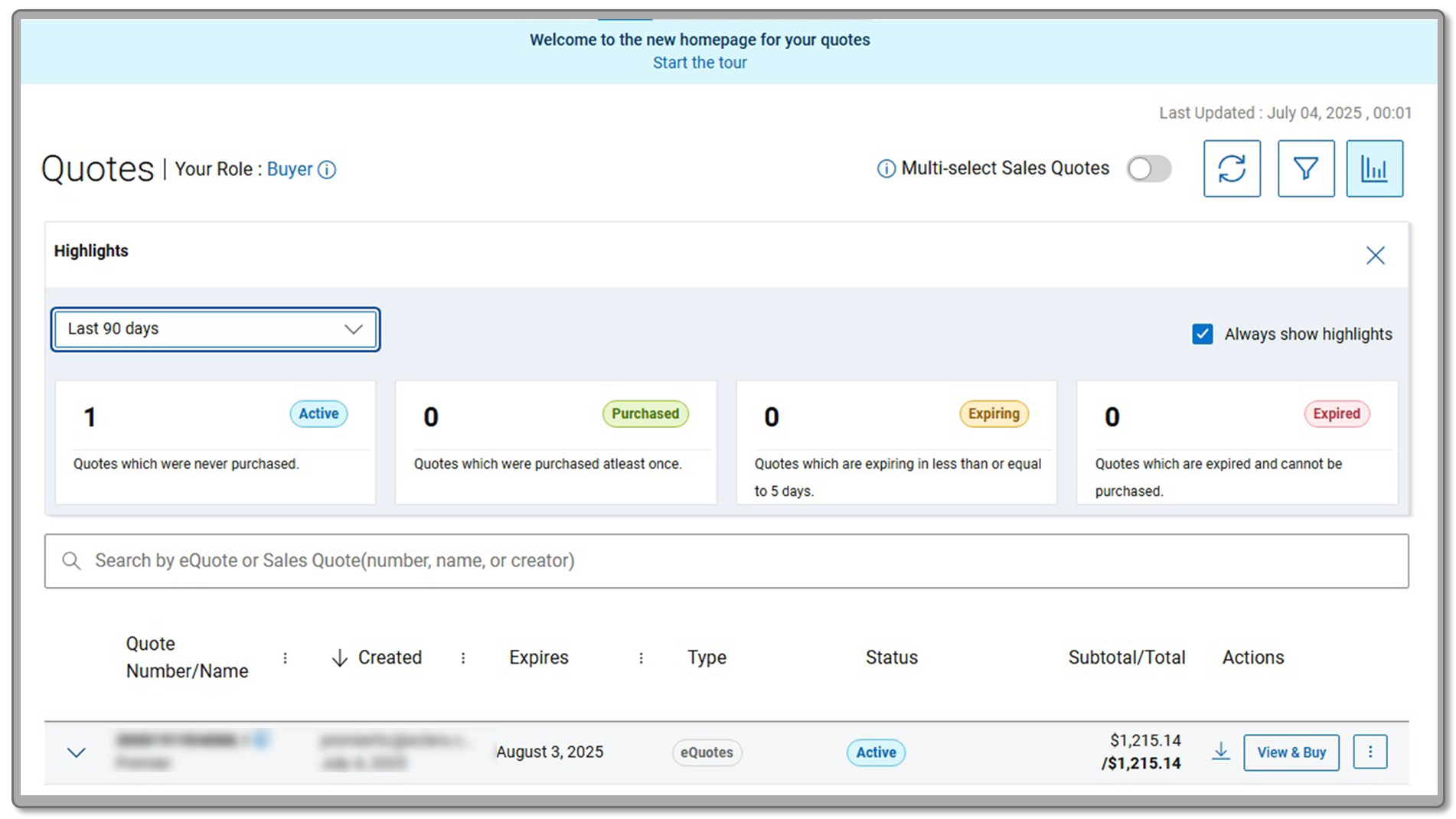Toggle the highlights chart icon
The width and height of the screenshot is (1456, 819).
(x=1375, y=168)
